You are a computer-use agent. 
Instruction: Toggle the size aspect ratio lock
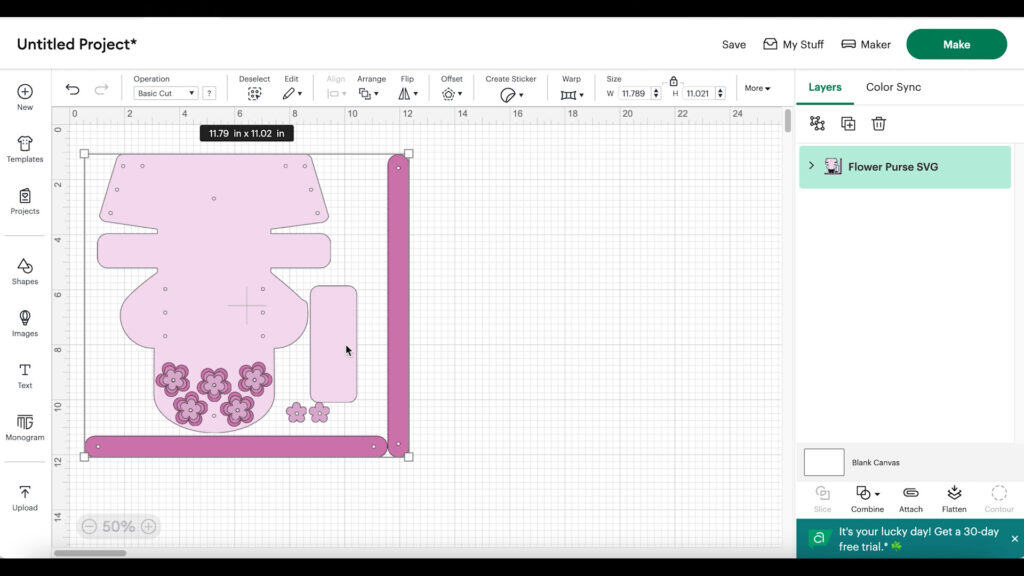pyautogui.click(x=673, y=81)
